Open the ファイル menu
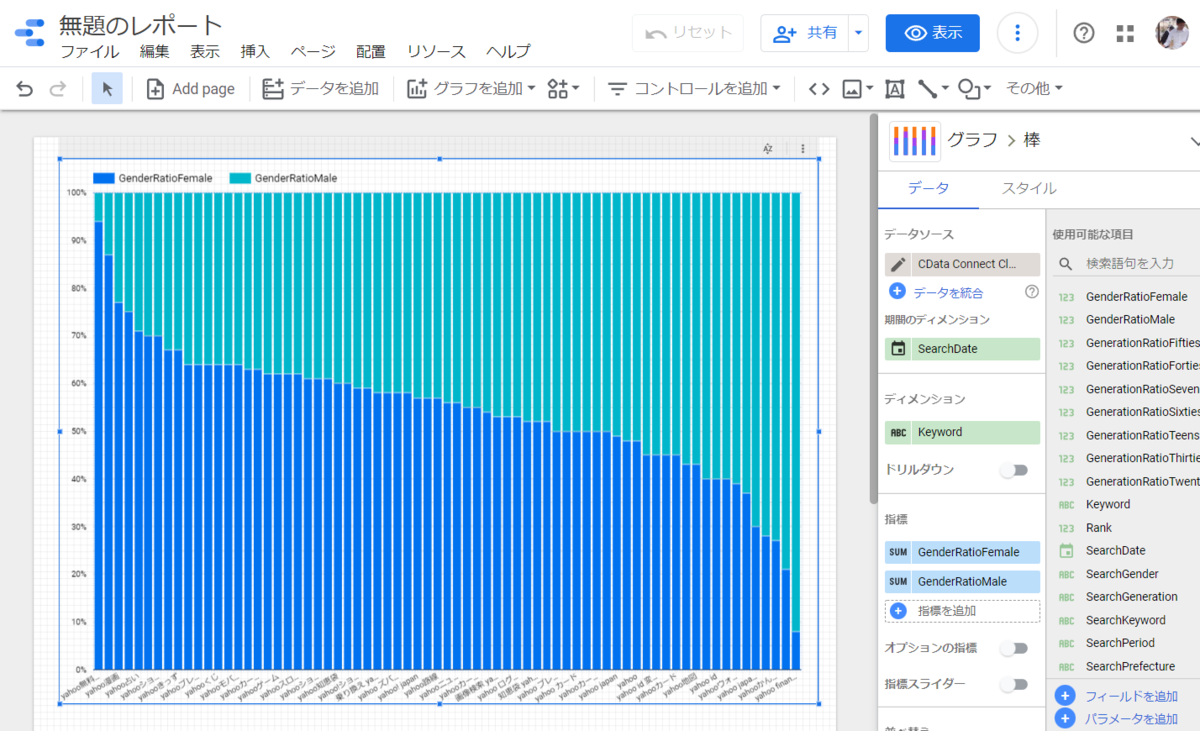 (x=89, y=52)
